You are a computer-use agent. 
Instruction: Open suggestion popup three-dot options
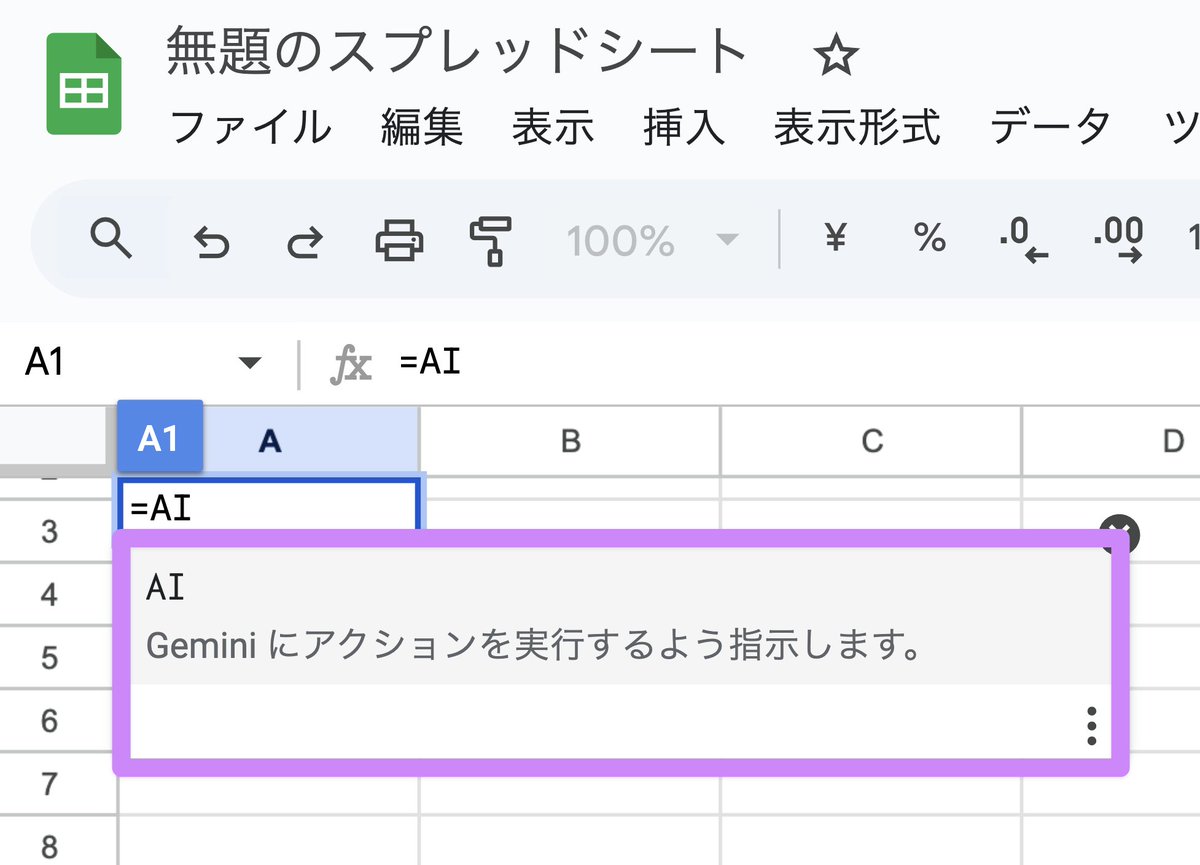click(1091, 727)
